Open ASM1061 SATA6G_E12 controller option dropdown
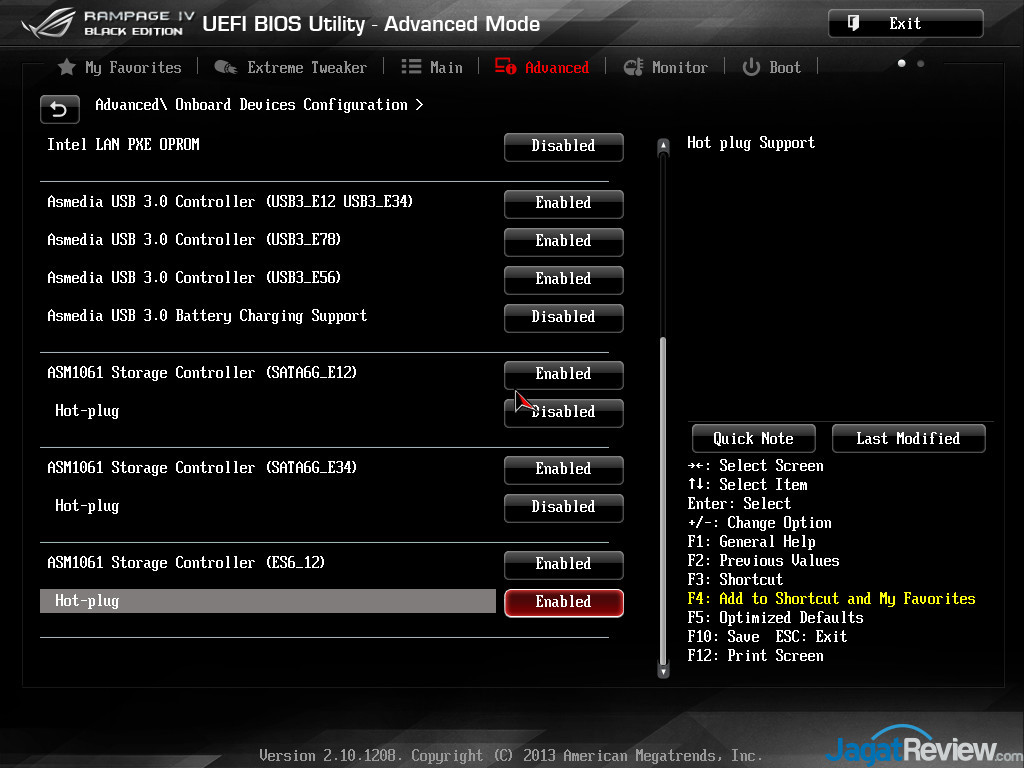Screen dimensions: 1024x768 [563, 374]
